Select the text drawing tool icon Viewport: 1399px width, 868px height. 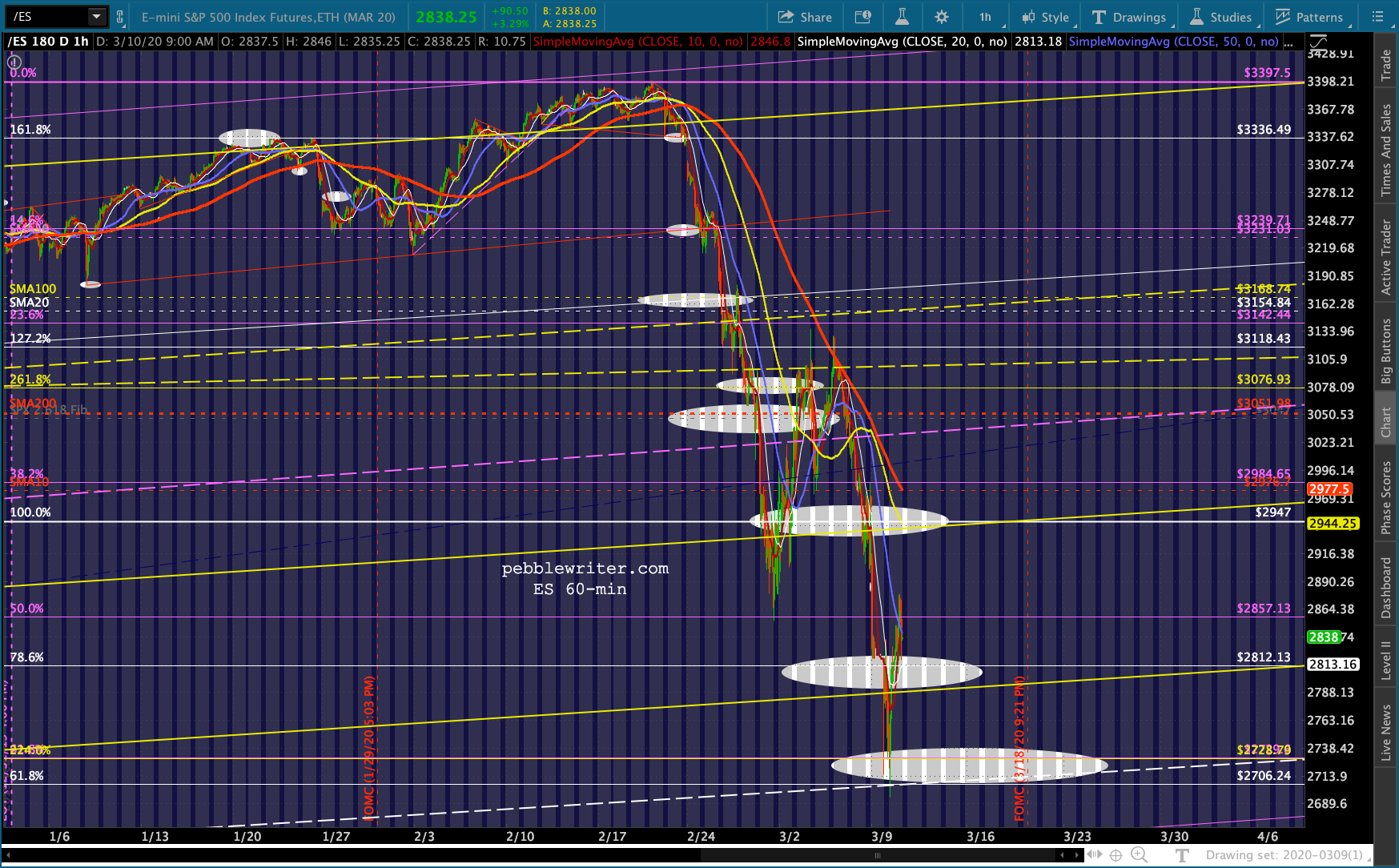[x=1182, y=855]
